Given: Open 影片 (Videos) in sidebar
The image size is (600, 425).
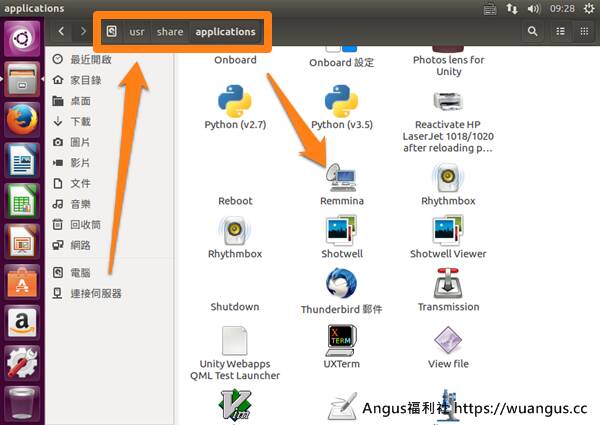Looking at the screenshot, I should point(109,163).
